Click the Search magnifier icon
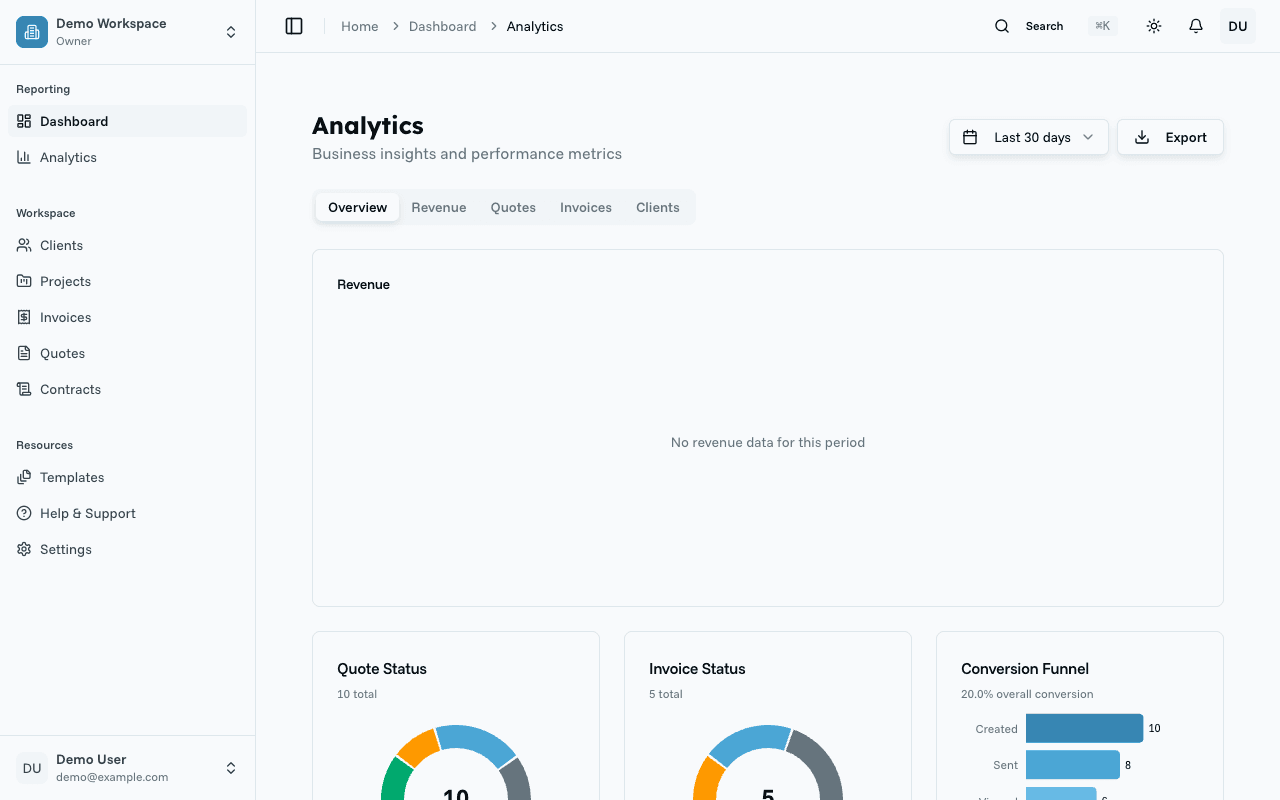Image resolution: width=1280 pixels, height=800 pixels. [x=1002, y=26]
